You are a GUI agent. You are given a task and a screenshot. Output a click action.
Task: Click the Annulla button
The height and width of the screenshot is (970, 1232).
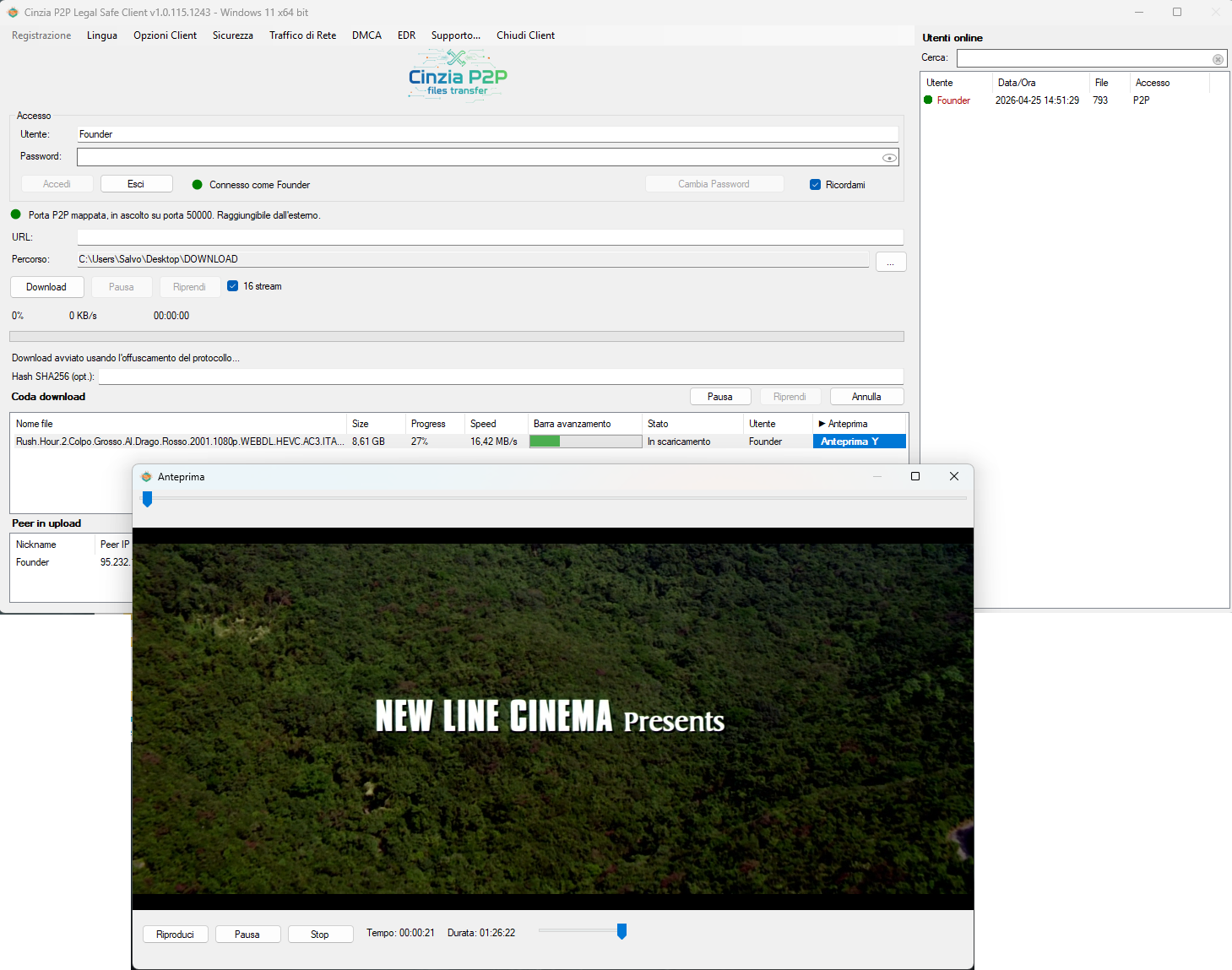(866, 397)
